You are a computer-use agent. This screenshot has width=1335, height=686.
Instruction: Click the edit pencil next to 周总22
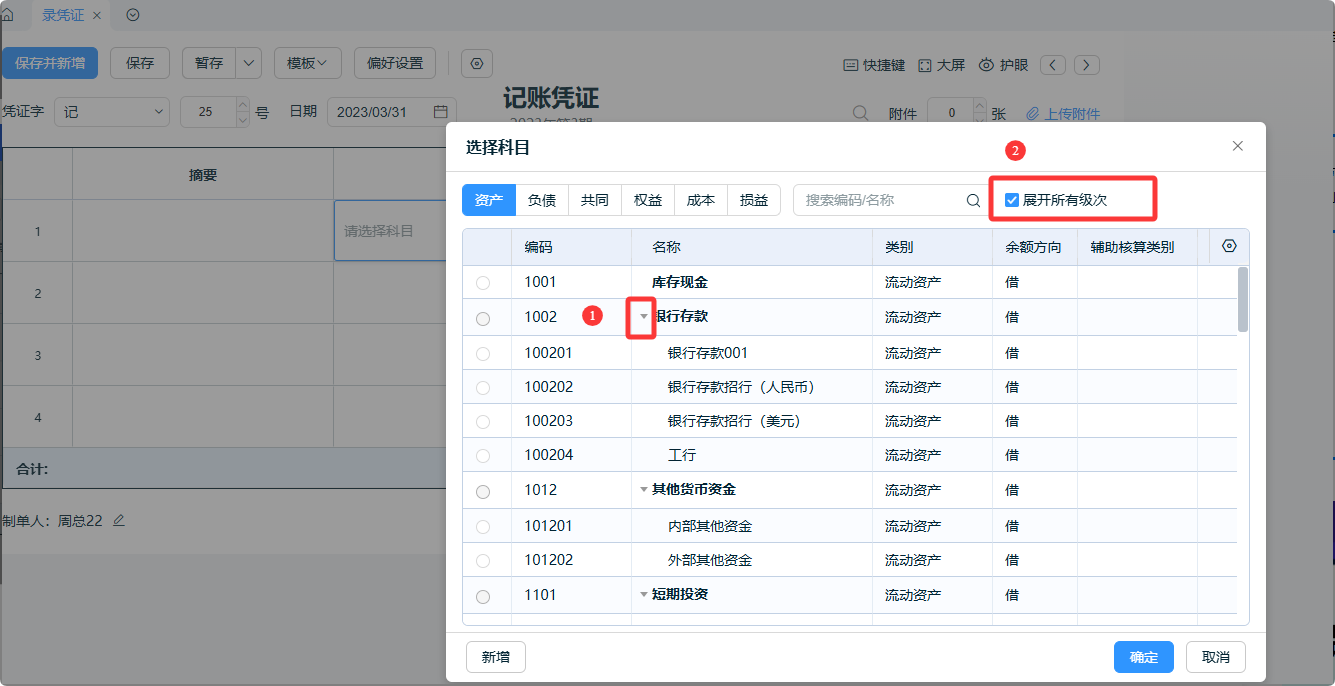(x=119, y=520)
